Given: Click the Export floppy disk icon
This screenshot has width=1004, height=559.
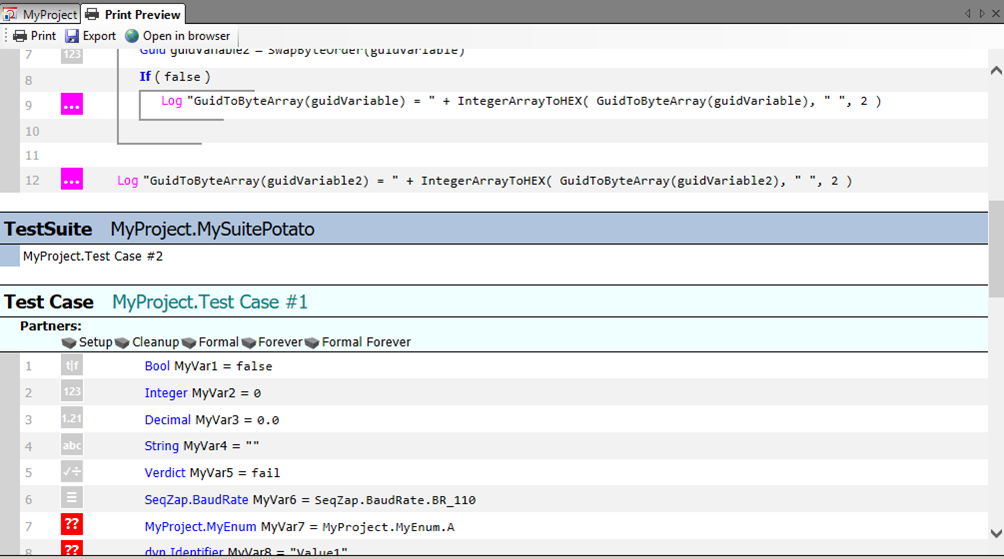Looking at the screenshot, I should tap(72, 36).
